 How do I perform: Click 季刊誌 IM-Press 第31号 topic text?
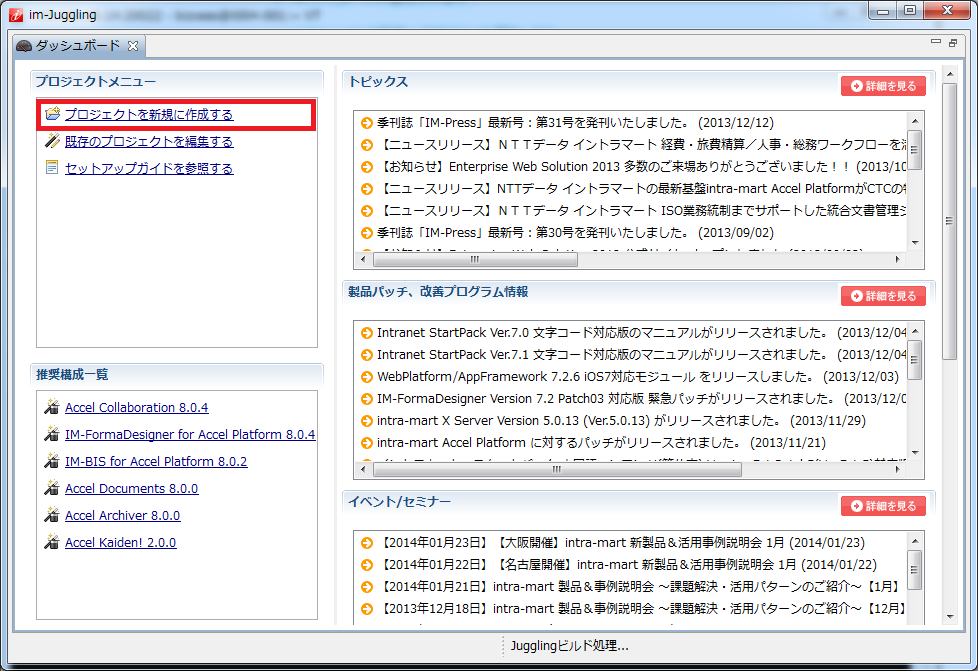tap(575, 123)
